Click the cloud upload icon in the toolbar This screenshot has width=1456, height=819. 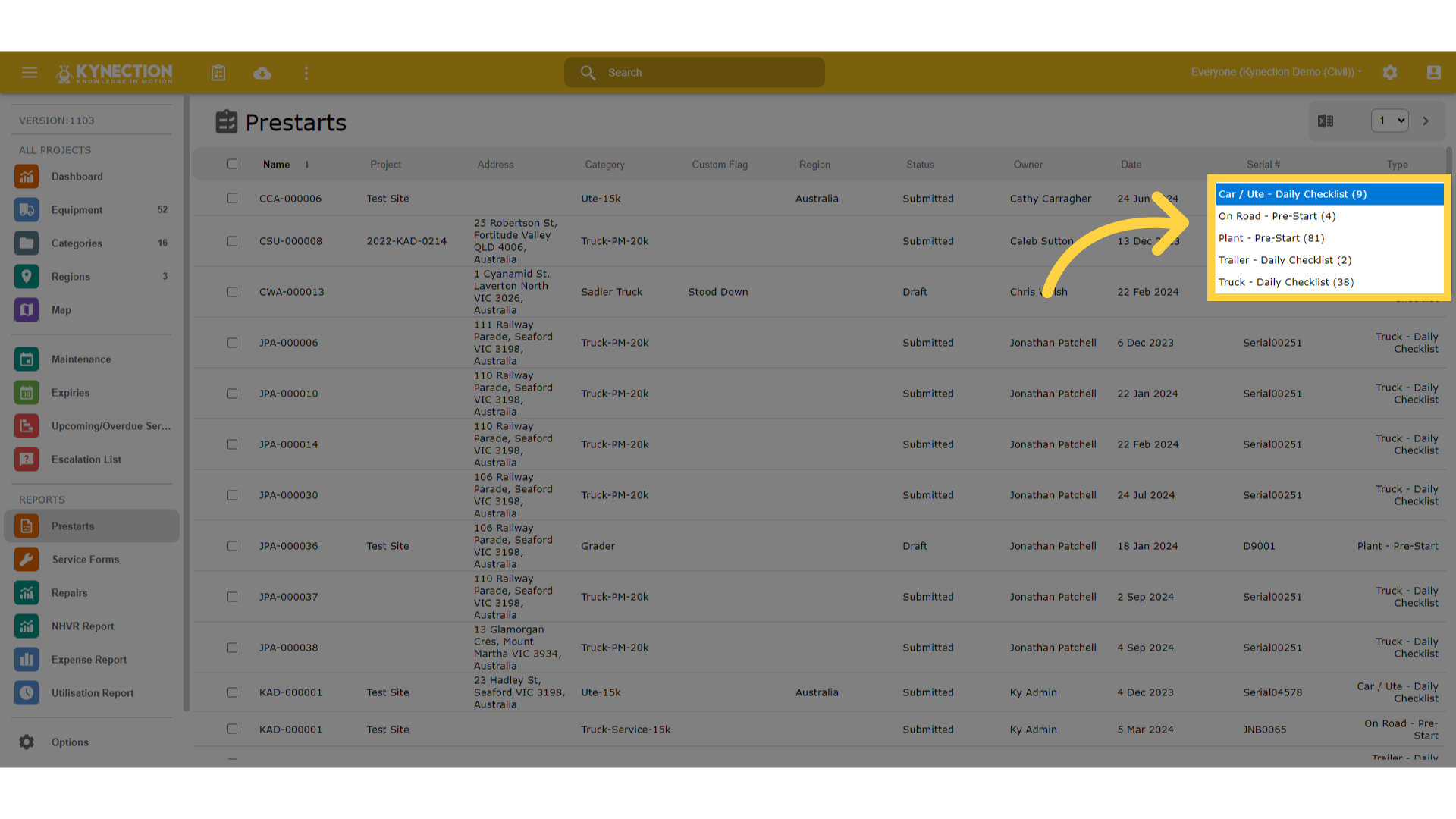point(262,72)
